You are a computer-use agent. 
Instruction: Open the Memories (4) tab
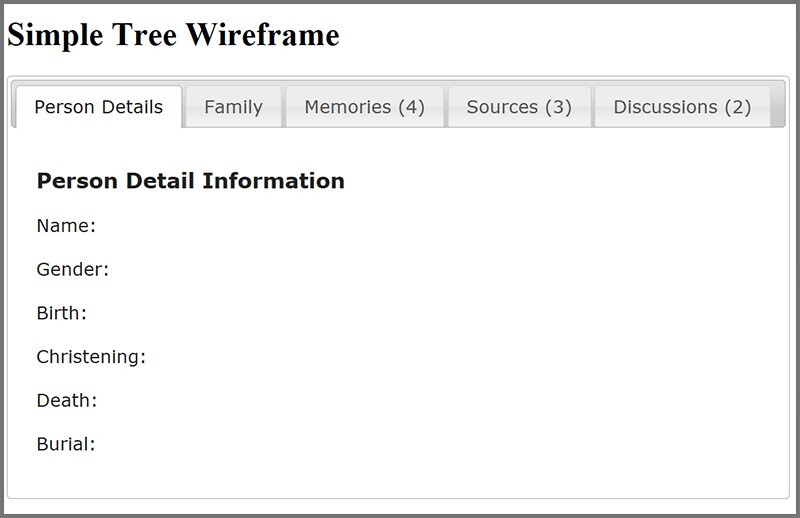365,107
